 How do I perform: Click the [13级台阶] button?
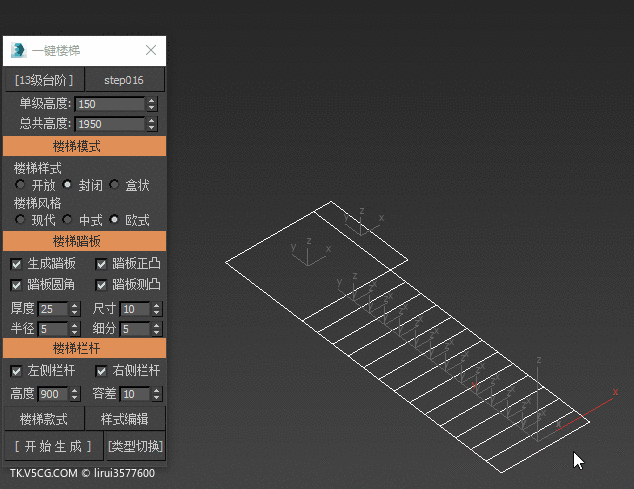click(44, 80)
